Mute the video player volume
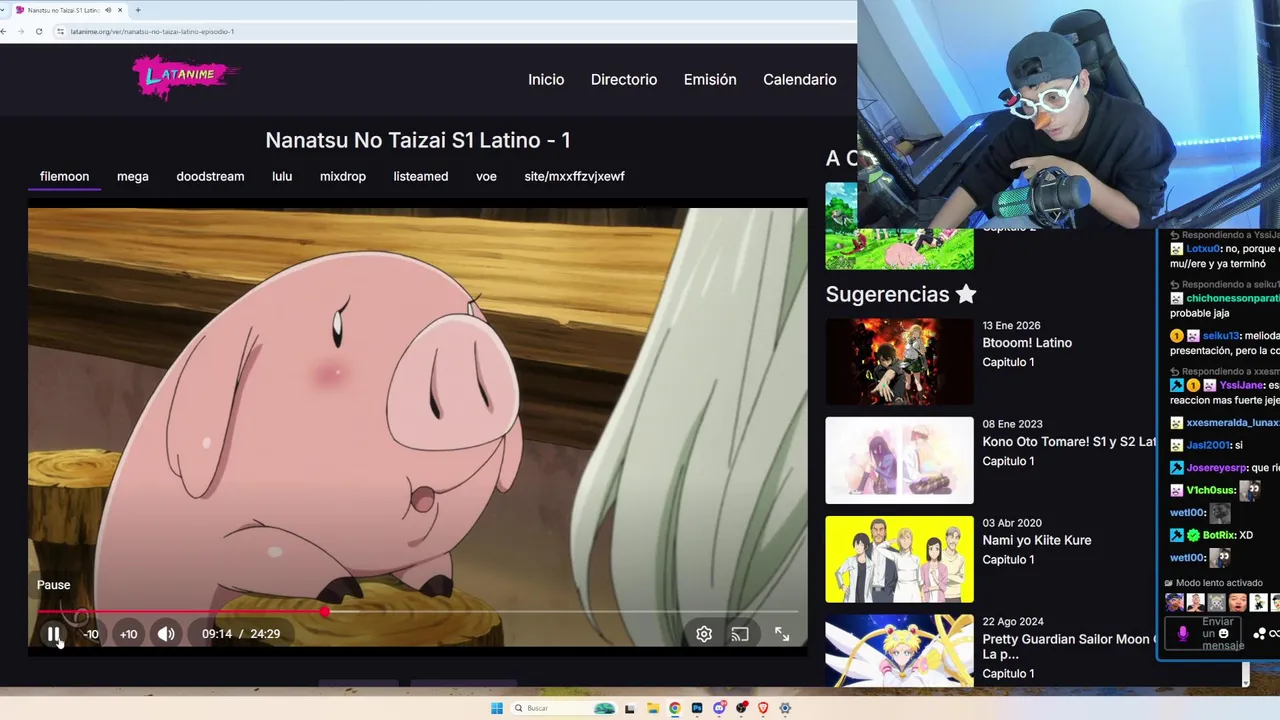This screenshot has width=1280, height=720. 166,634
